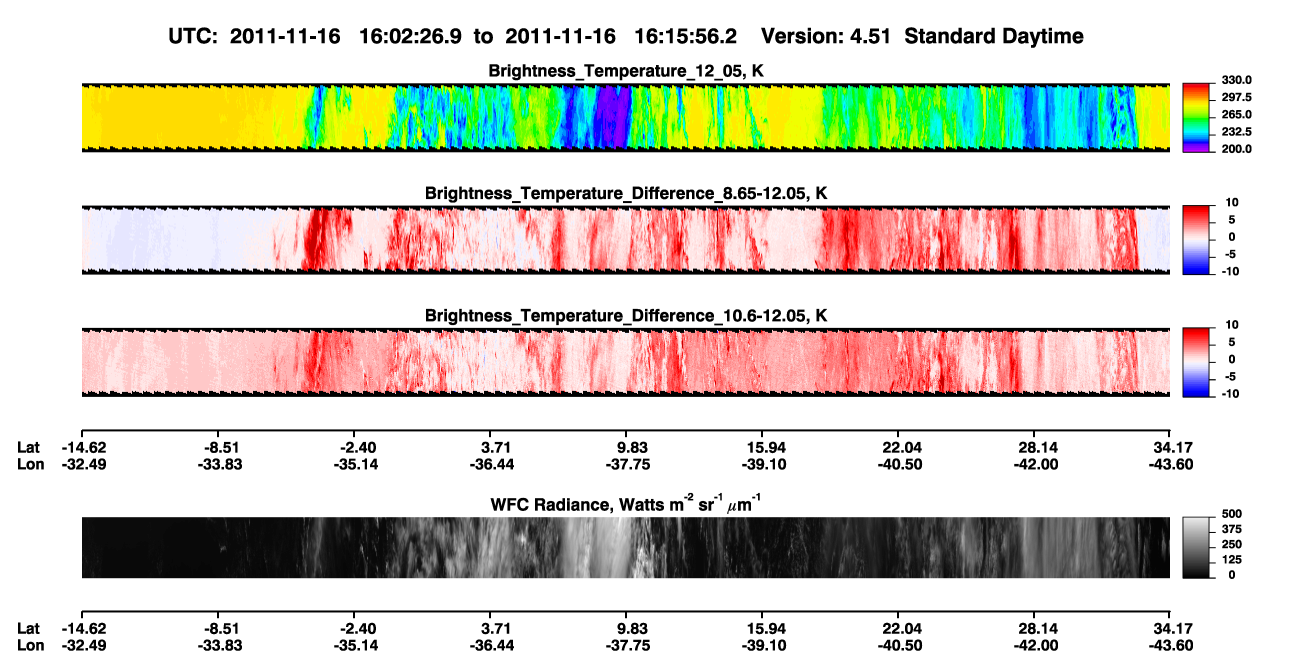Click latitude -8.51 on the upper axis

click(x=219, y=447)
